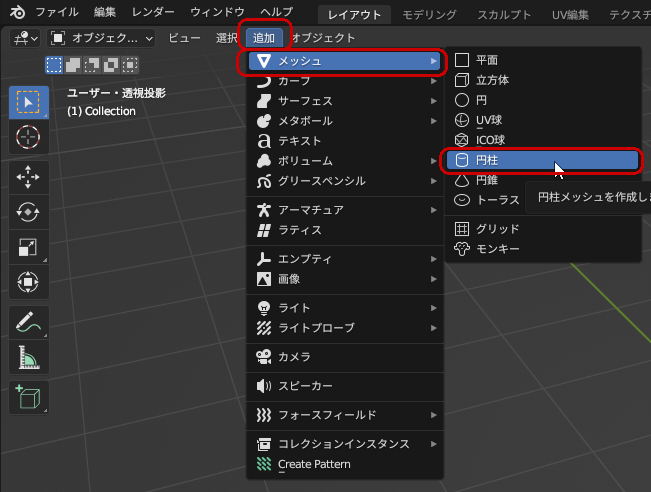Add a スピーカー object

pos(344,386)
